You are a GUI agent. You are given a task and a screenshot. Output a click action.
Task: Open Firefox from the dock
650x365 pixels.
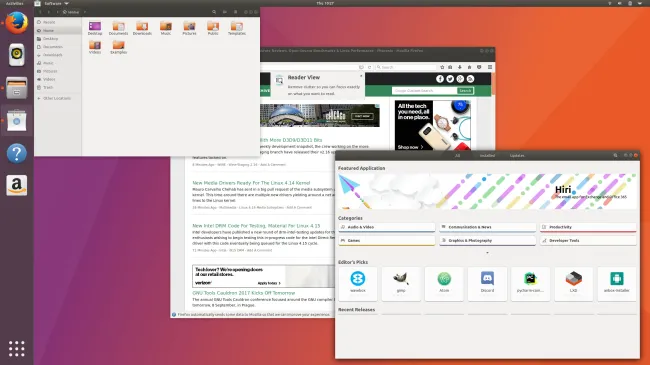coord(17,22)
